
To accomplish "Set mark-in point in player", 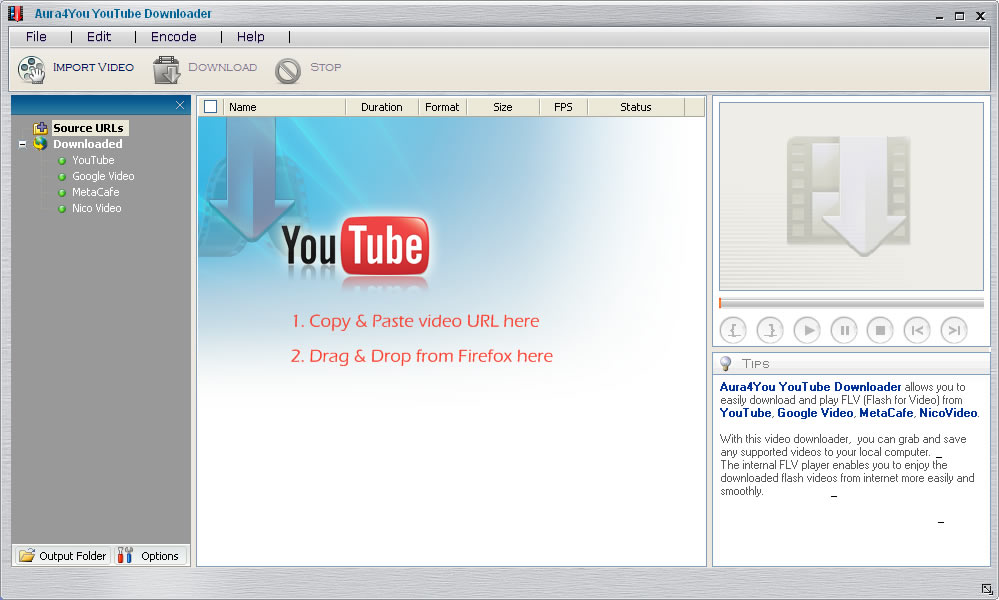I will [733, 331].
